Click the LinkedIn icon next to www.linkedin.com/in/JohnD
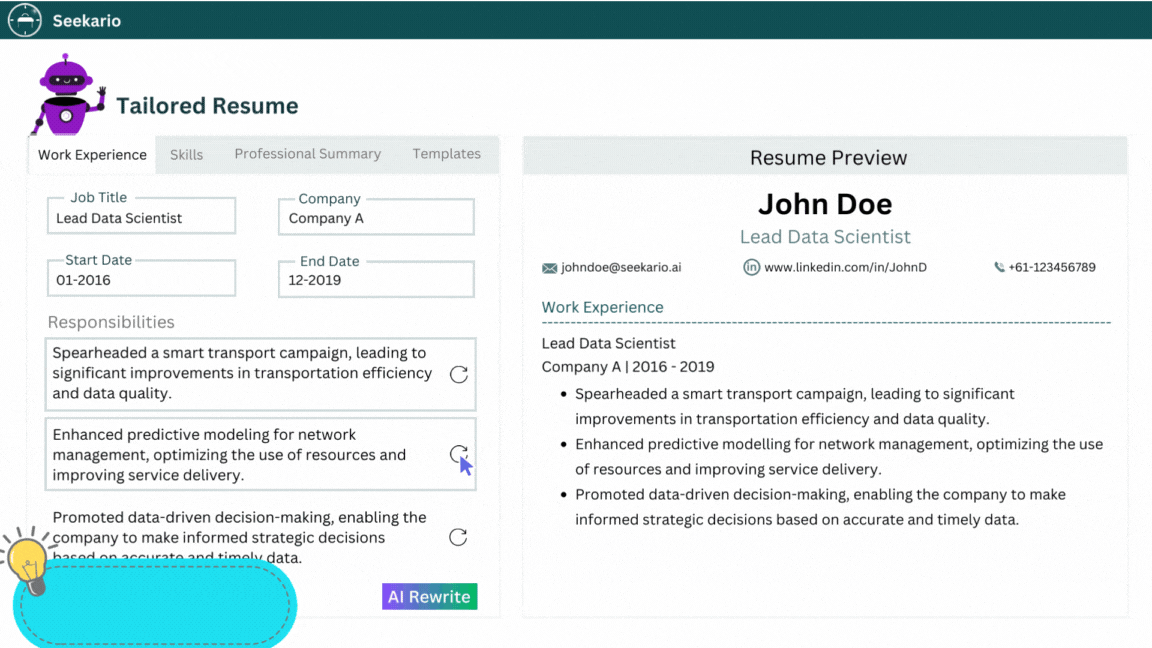Image resolution: width=1152 pixels, height=648 pixels. pos(751,267)
